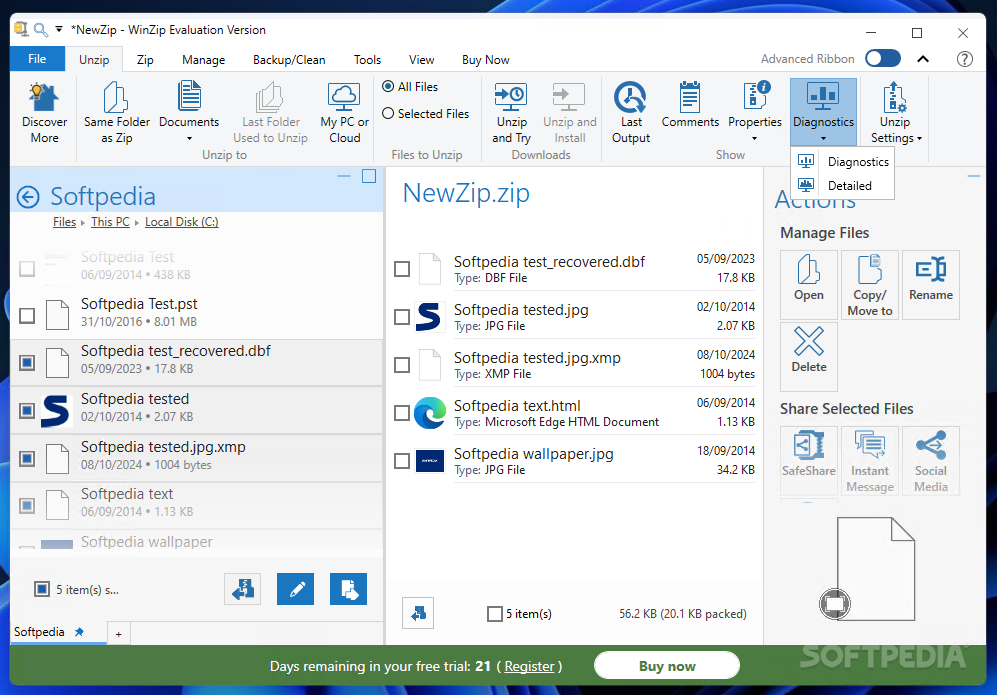This screenshot has height=695, width=997.
Task: Tick the 5 item(s) select-all checkbox in zip pane
Action: click(495, 614)
